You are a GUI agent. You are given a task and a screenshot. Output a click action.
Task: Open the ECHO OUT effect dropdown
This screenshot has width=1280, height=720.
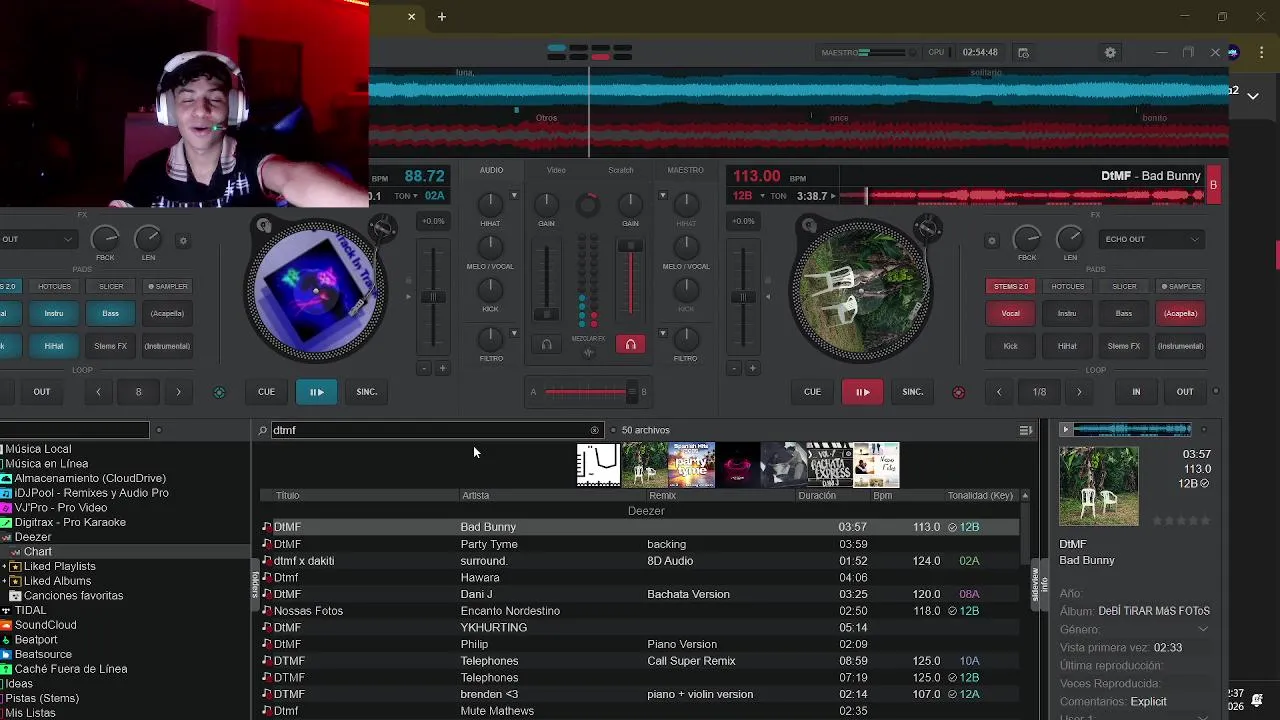pyautogui.click(x=1151, y=239)
